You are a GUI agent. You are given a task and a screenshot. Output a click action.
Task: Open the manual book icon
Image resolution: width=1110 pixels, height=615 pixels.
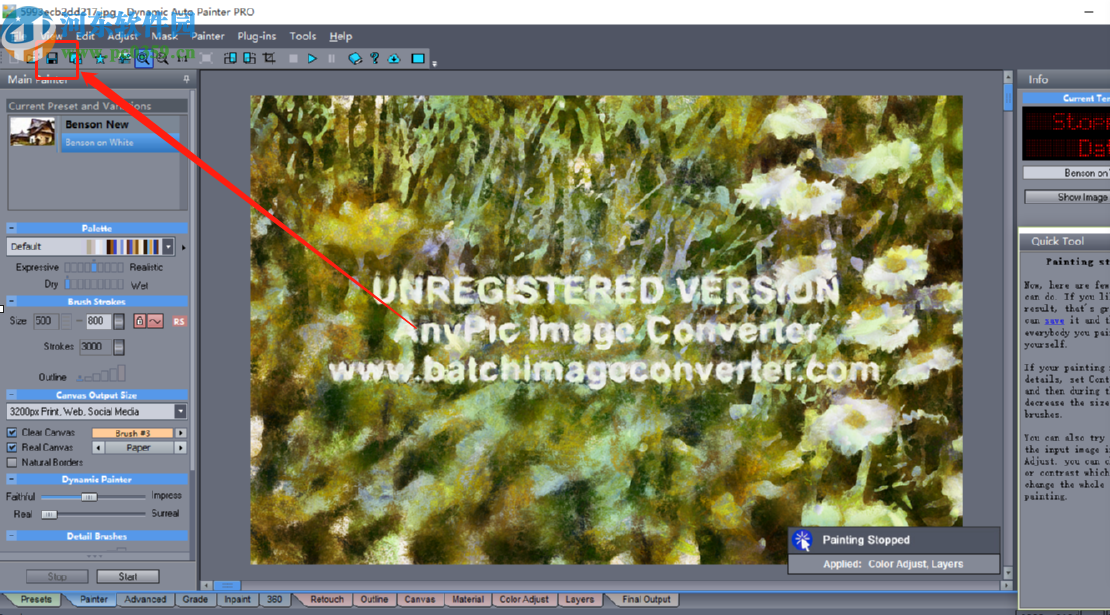[355, 59]
